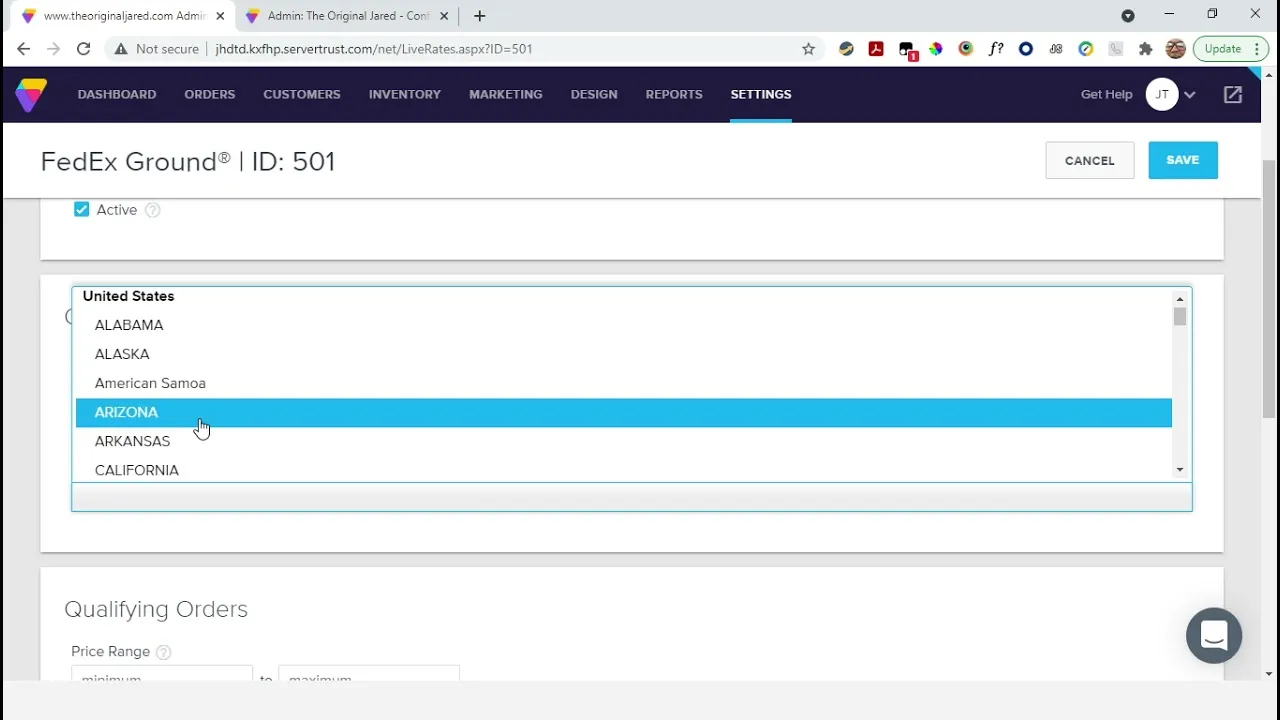Open the extension with red badge 1
This screenshot has height=720, width=1280.
pyautogui.click(x=907, y=50)
